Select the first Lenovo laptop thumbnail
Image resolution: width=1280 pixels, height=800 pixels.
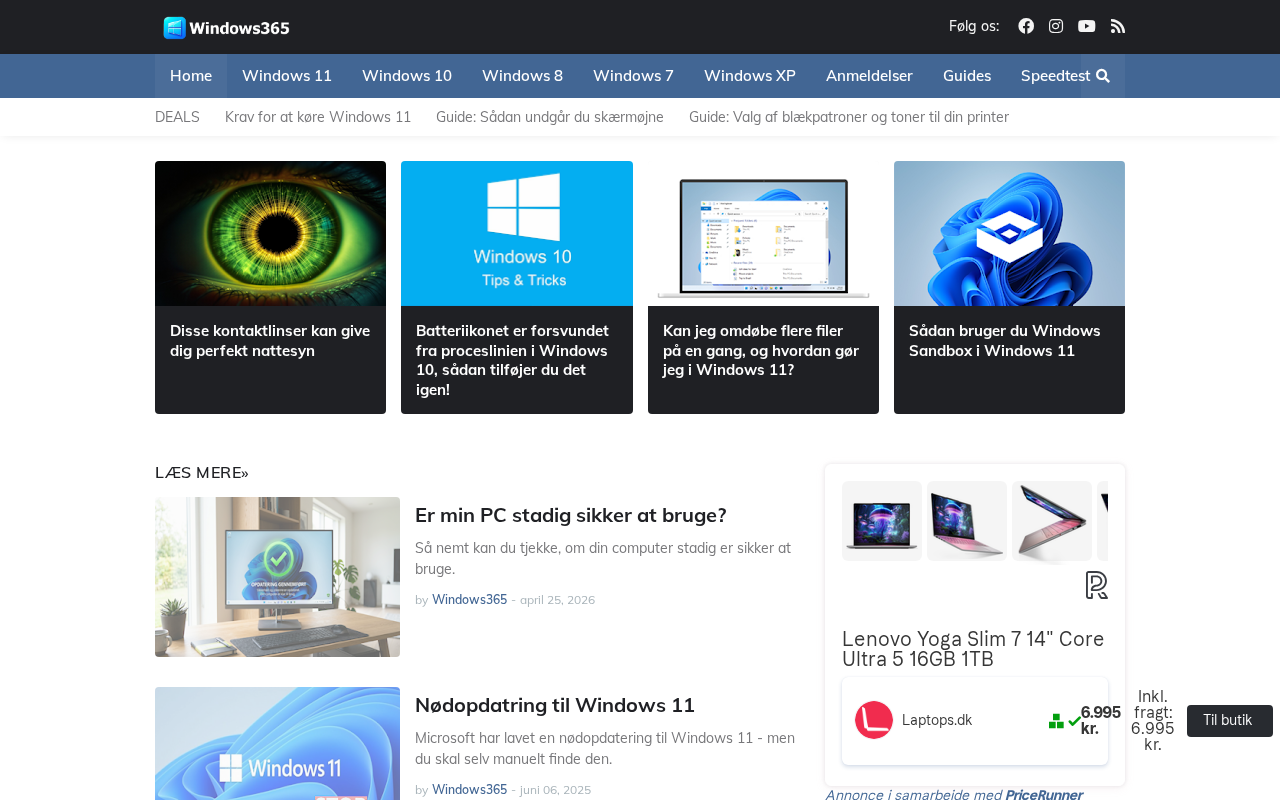tap(882, 521)
